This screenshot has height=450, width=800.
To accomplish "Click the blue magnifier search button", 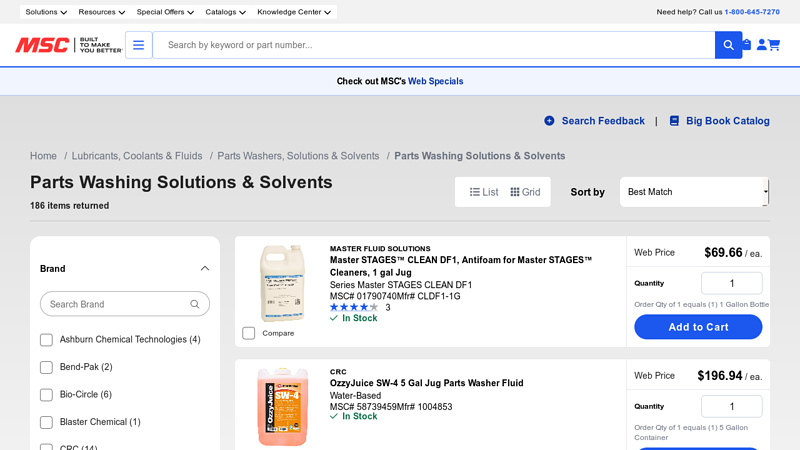I will tap(728, 45).
